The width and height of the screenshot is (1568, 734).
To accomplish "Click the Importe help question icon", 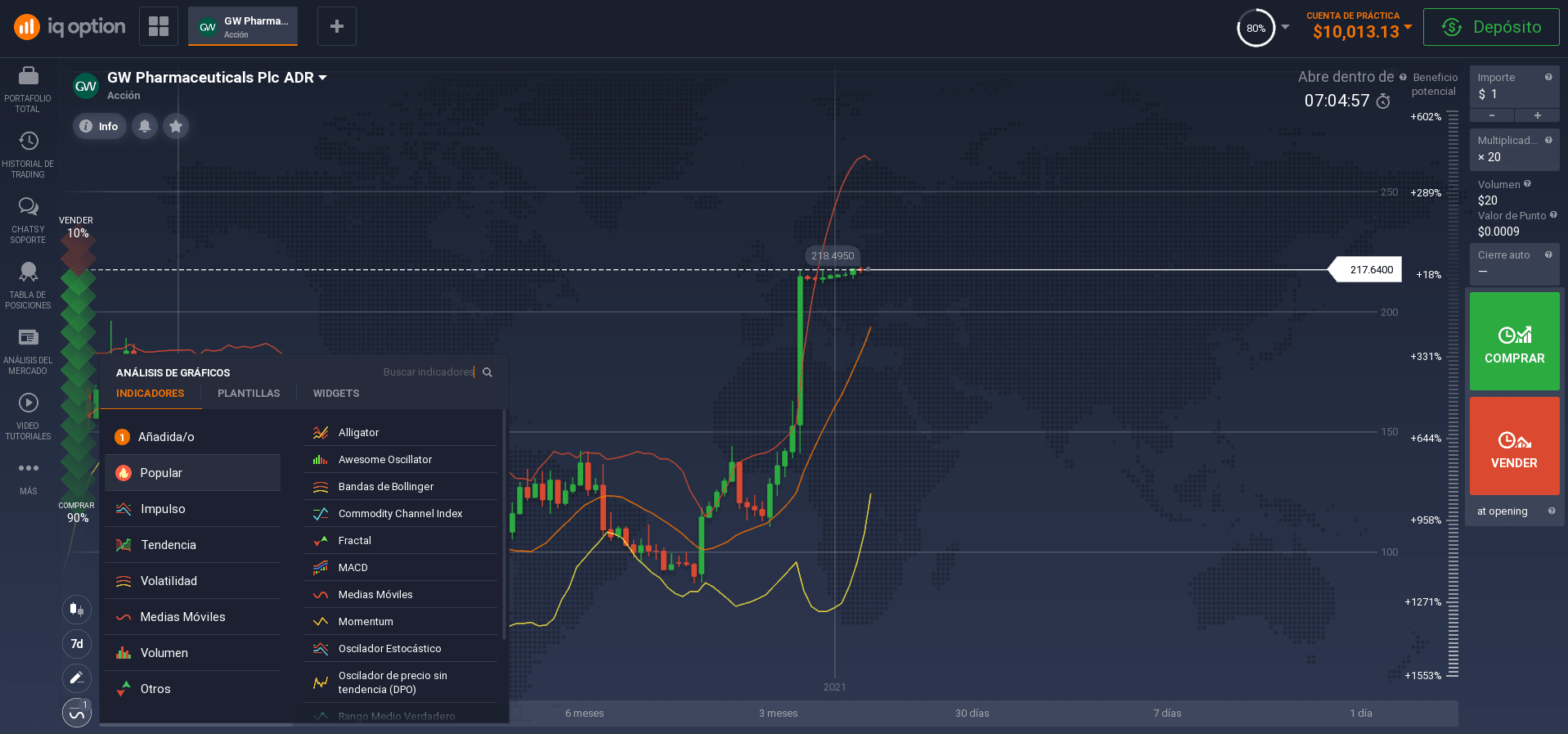I will click(1548, 78).
